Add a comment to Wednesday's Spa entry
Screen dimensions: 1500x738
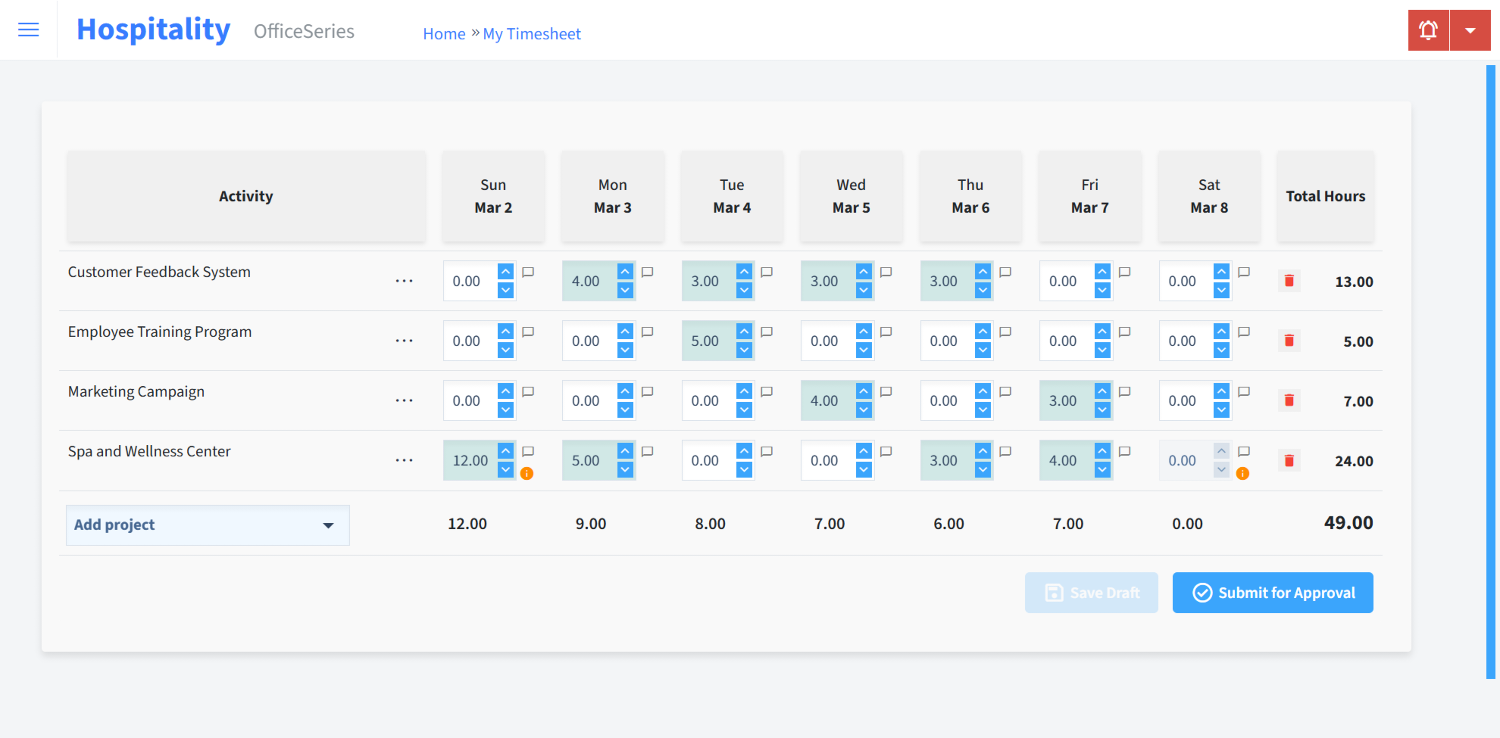pos(885,451)
